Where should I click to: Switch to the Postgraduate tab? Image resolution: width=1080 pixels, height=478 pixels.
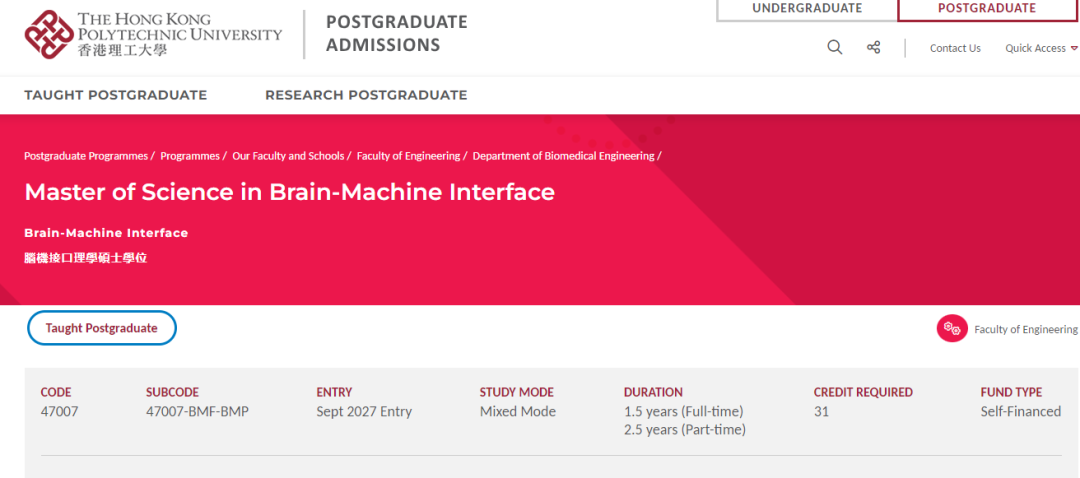[986, 10]
